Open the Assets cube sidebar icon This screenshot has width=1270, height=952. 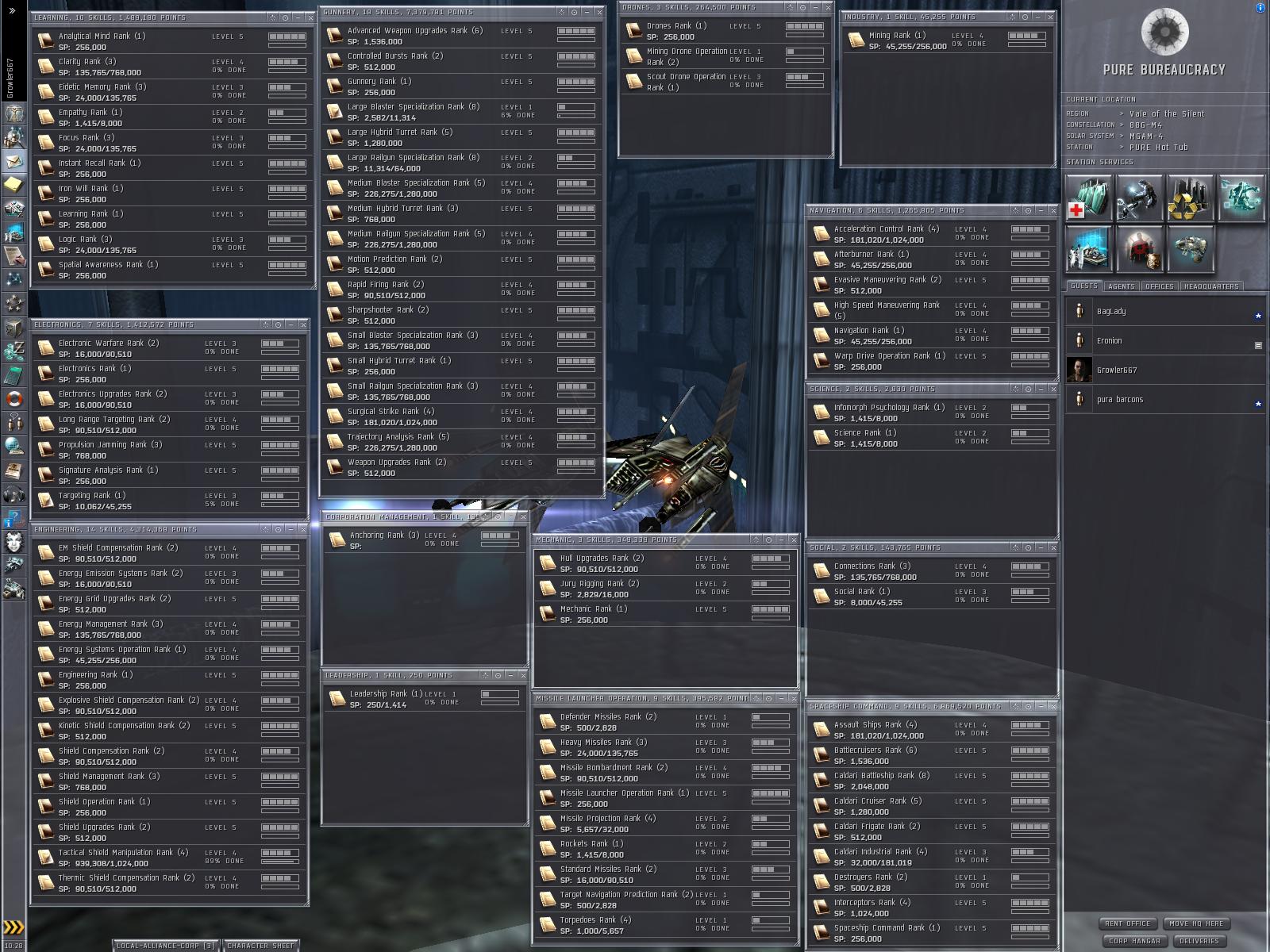pos(14,327)
